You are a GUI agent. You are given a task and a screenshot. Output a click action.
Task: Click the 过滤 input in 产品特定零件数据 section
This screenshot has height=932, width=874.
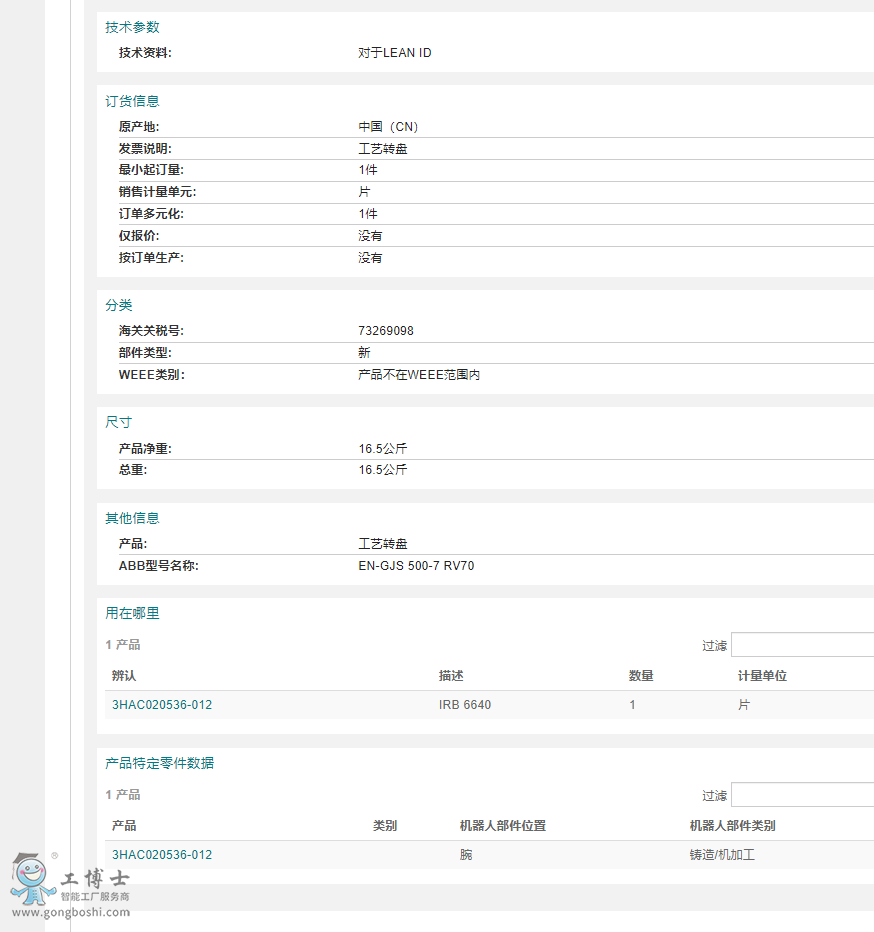(803, 795)
